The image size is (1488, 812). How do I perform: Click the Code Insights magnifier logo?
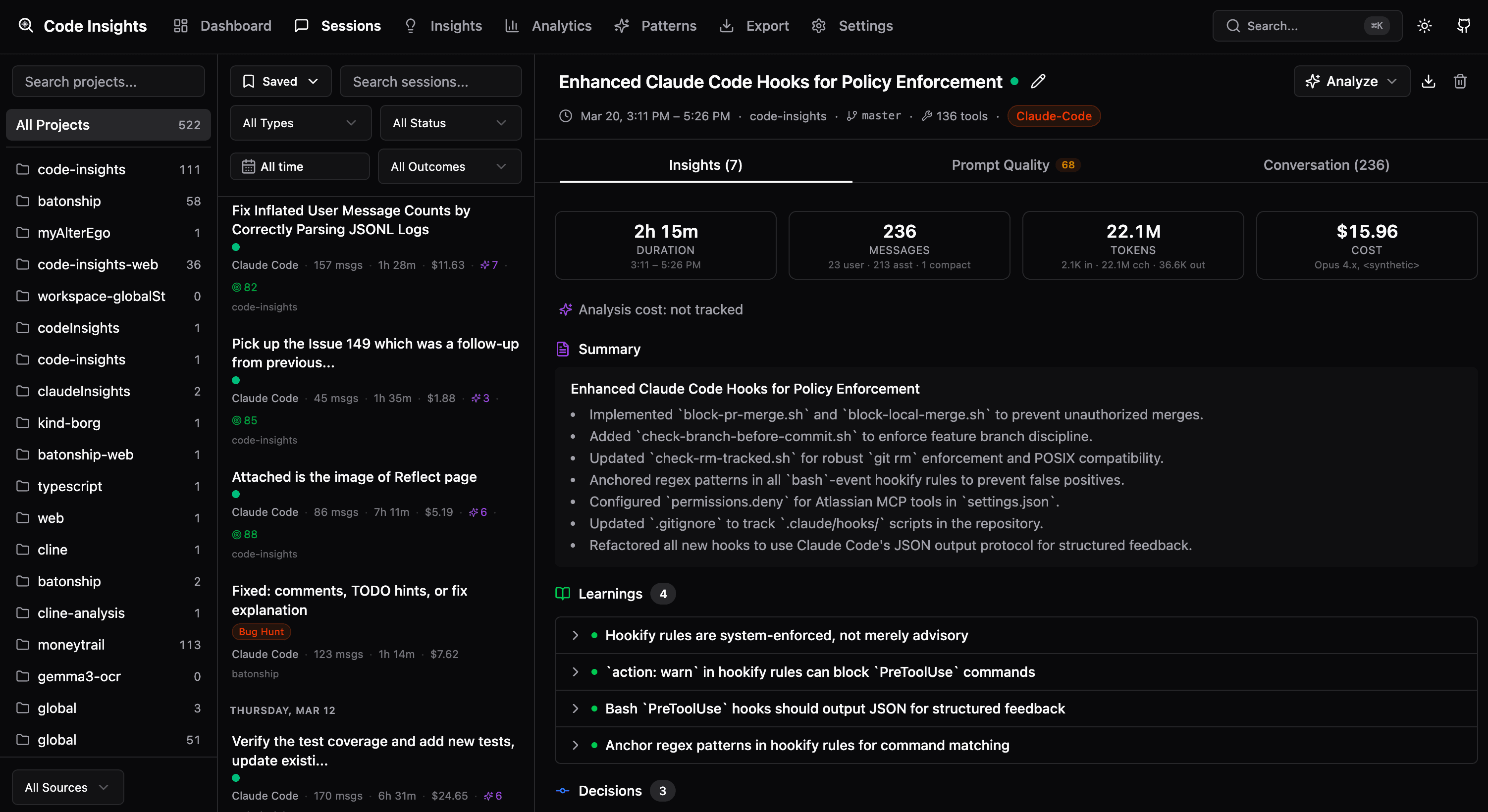(x=25, y=26)
